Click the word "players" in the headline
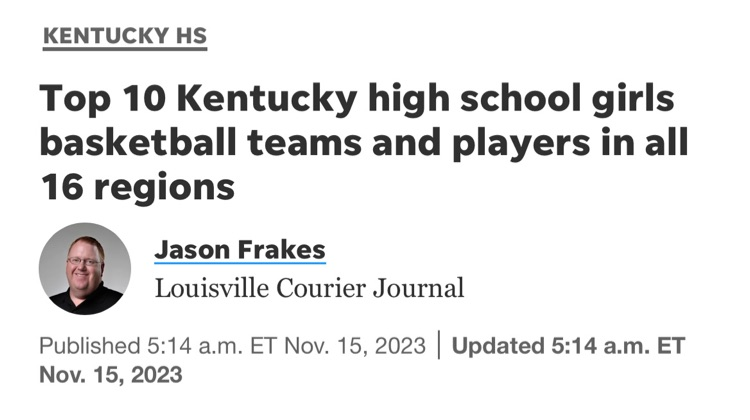 [x=540, y=142]
